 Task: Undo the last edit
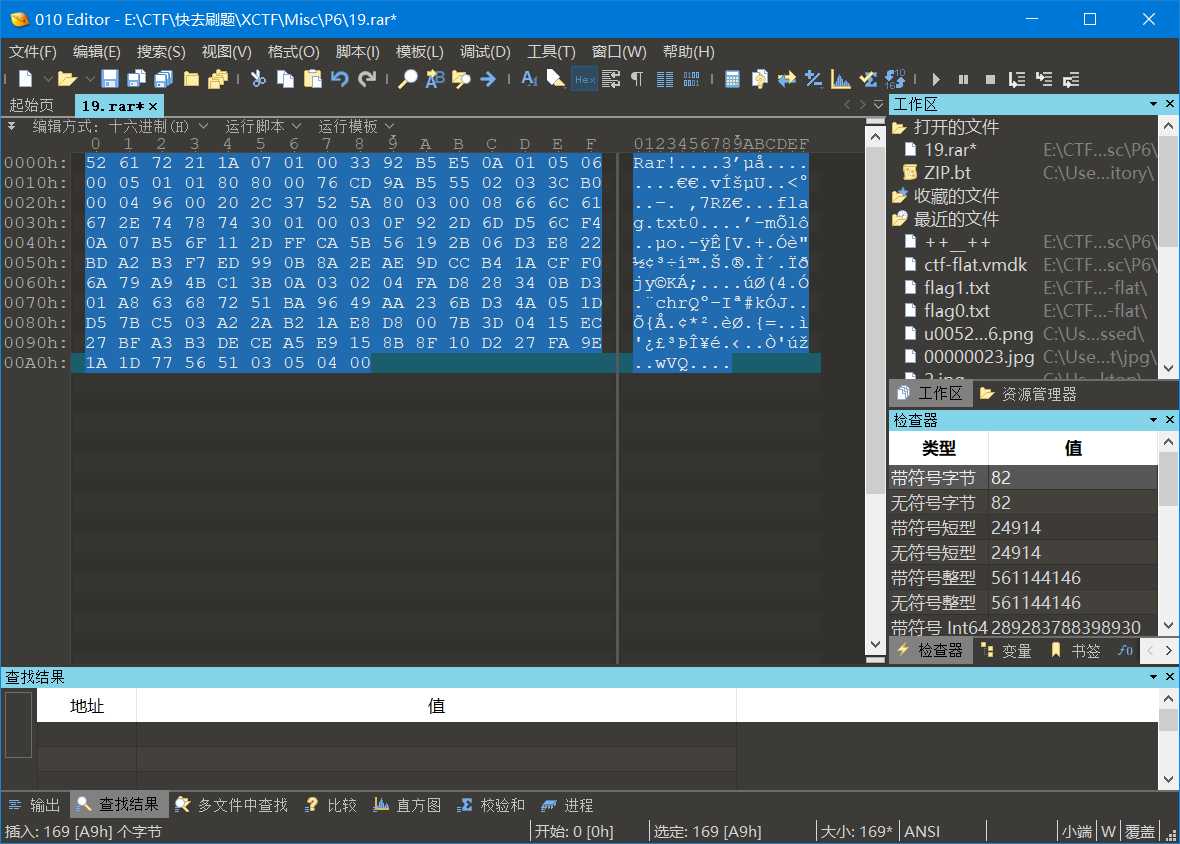coord(339,79)
